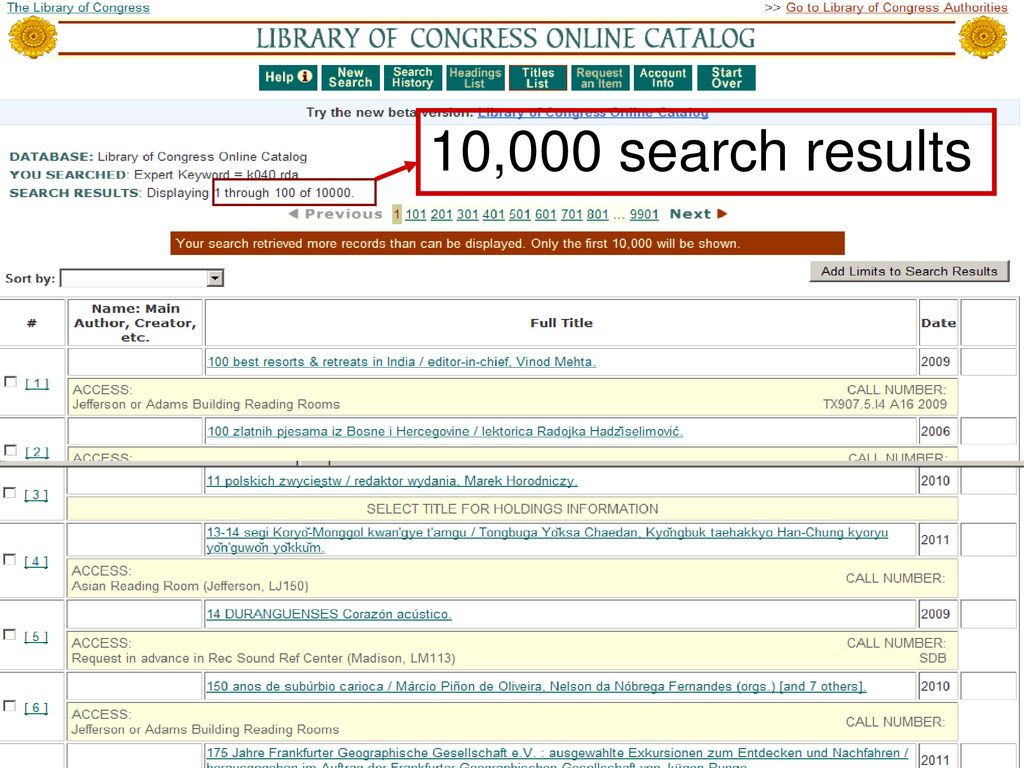Screen dimensions: 1024x768
Task: Jump to results page 401
Action: click(x=494, y=214)
